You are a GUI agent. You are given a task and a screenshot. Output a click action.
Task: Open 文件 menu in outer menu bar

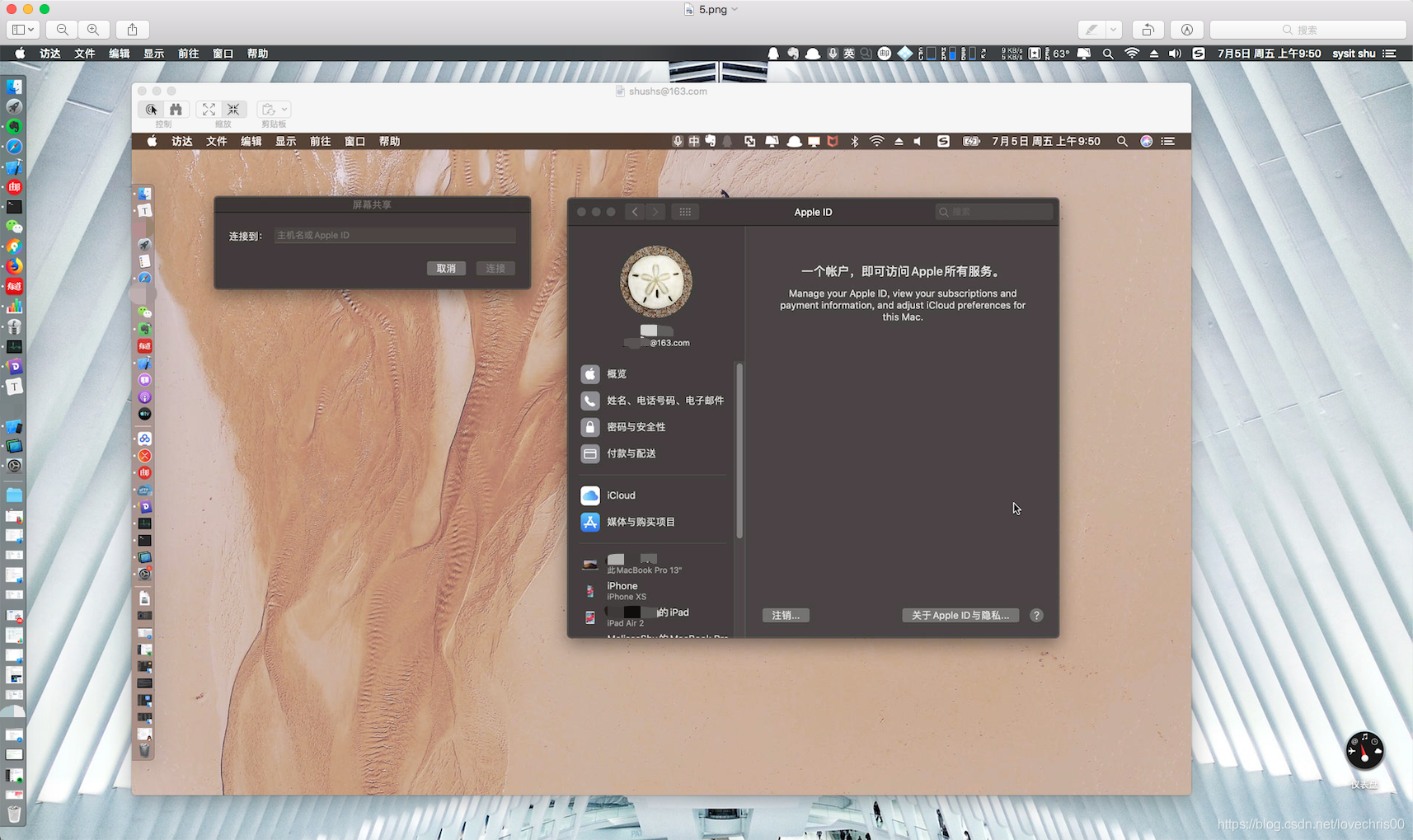(x=85, y=54)
